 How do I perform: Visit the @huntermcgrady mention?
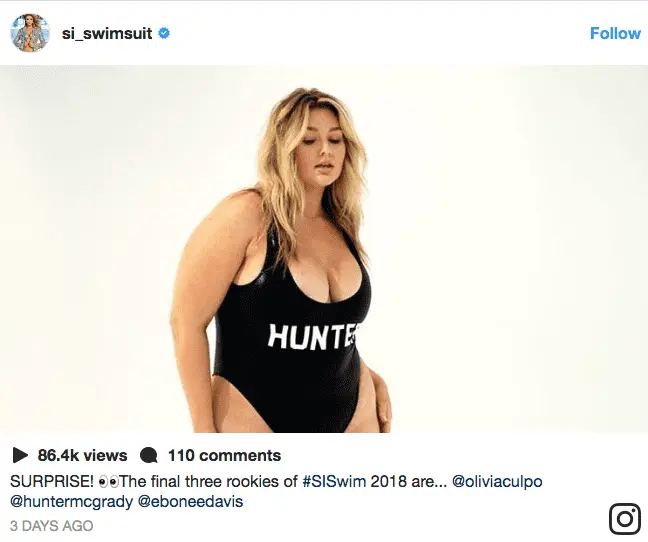coord(70,502)
